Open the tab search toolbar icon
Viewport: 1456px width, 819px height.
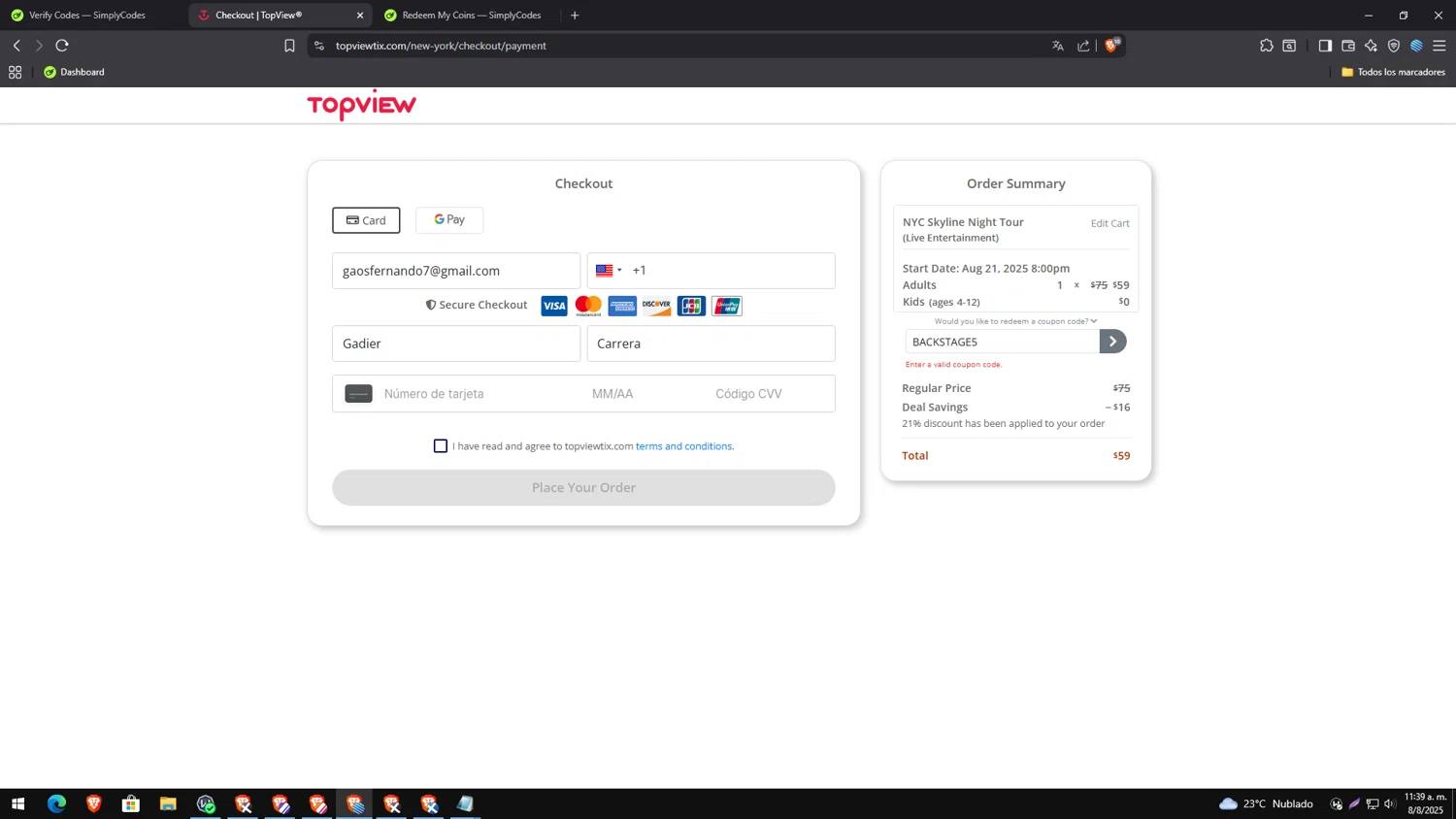(1289, 46)
